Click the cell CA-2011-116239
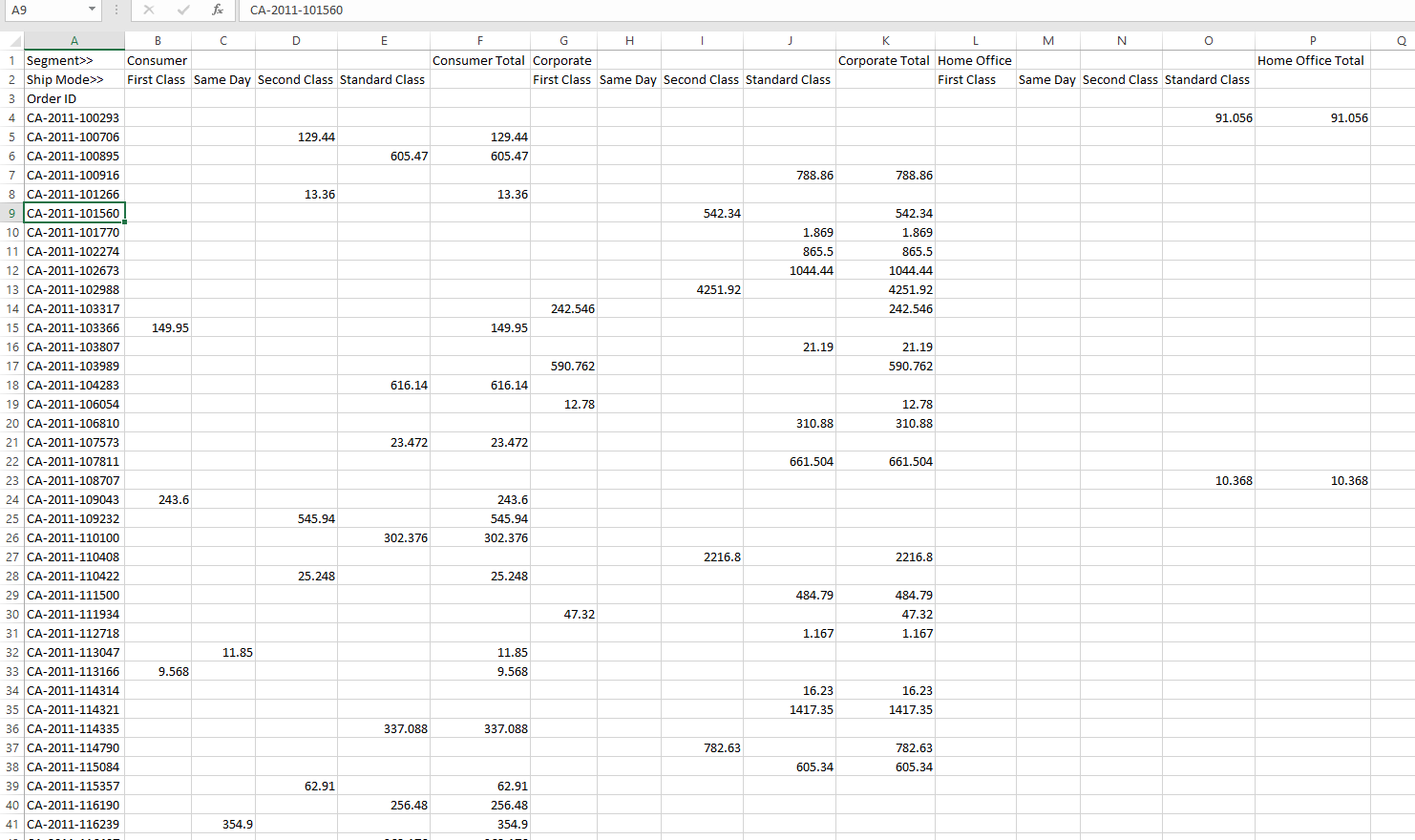The image size is (1415, 840). (x=74, y=825)
